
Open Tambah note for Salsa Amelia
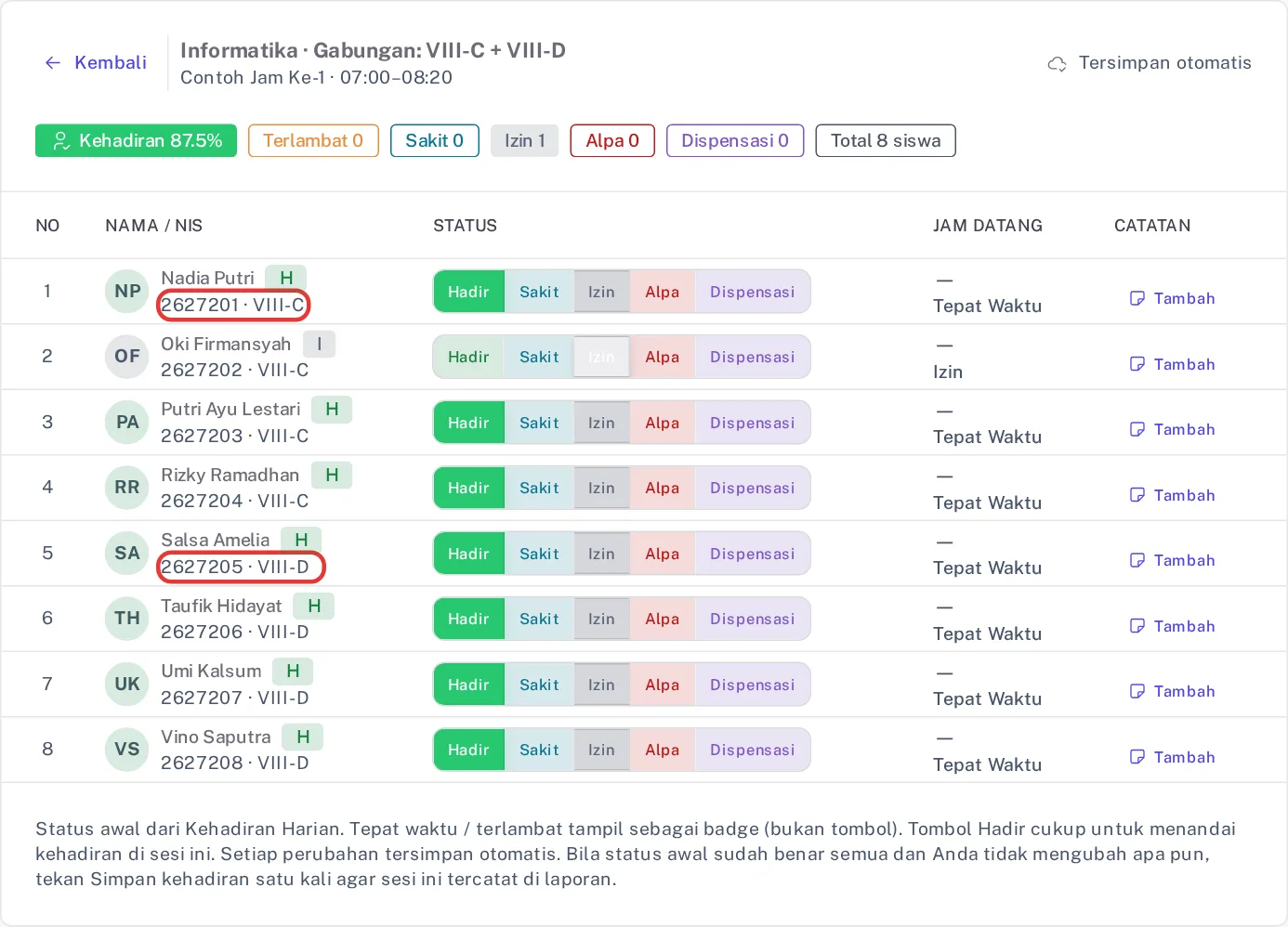point(1172,560)
